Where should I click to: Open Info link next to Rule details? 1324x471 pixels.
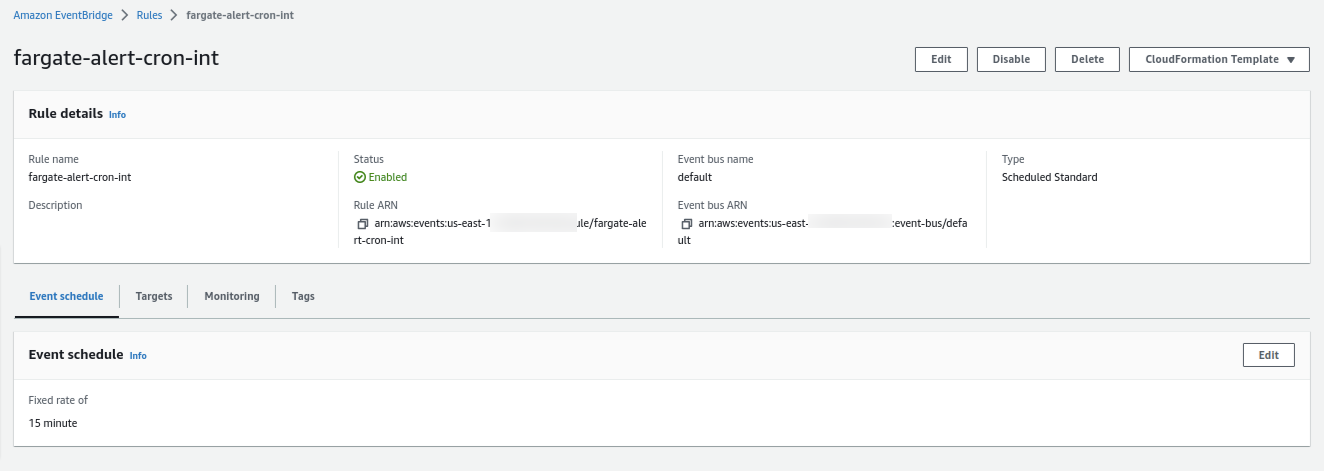pyautogui.click(x=117, y=115)
